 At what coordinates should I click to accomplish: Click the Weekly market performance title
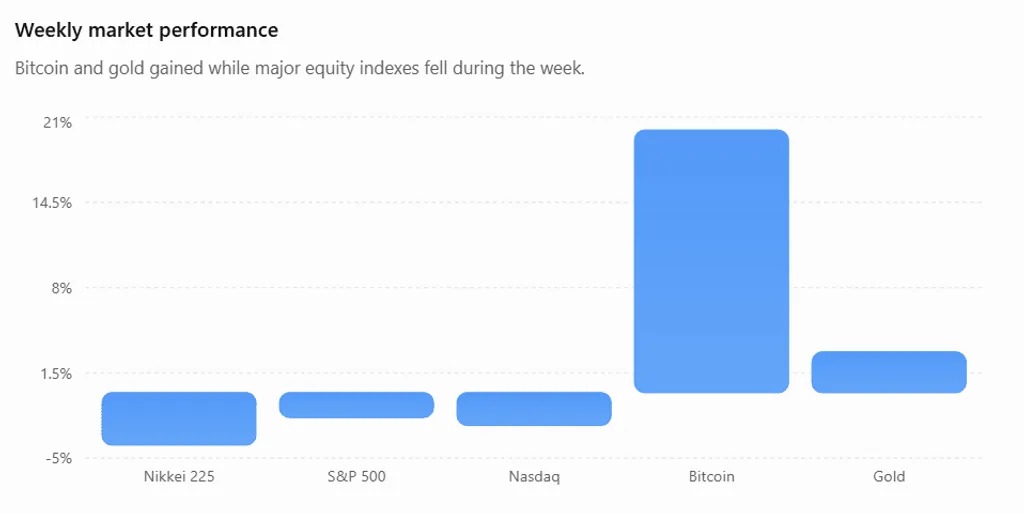point(146,30)
